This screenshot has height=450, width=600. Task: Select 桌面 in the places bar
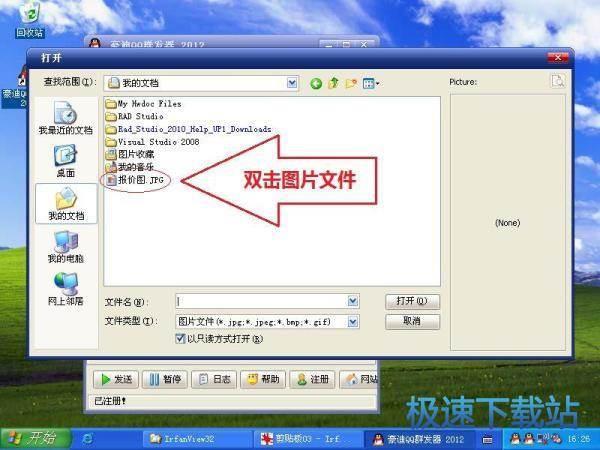(65, 161)
